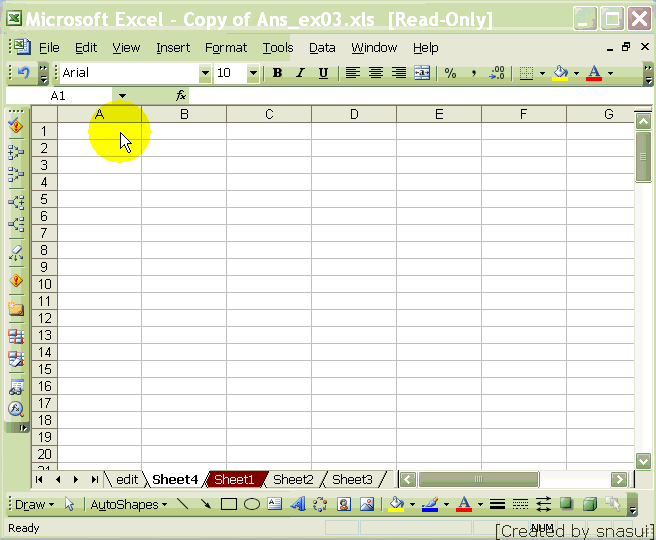Click the Insert WordArt icon
The height and width of the screenshot is (540, 656).
tap(297, 504)
